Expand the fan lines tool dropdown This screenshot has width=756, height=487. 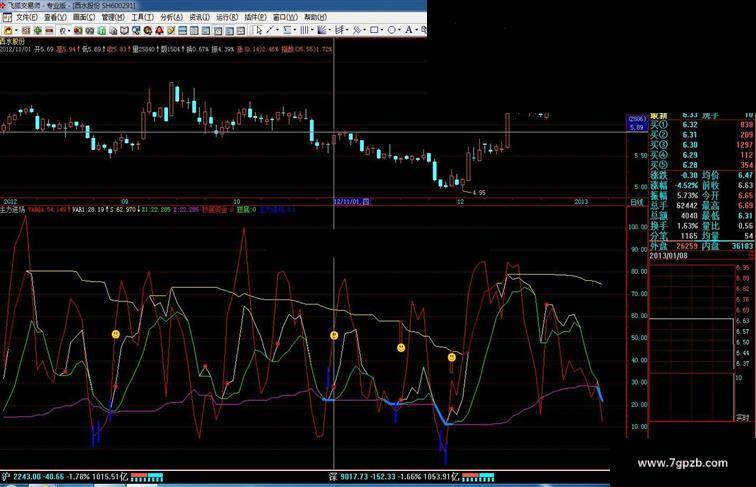330,30
